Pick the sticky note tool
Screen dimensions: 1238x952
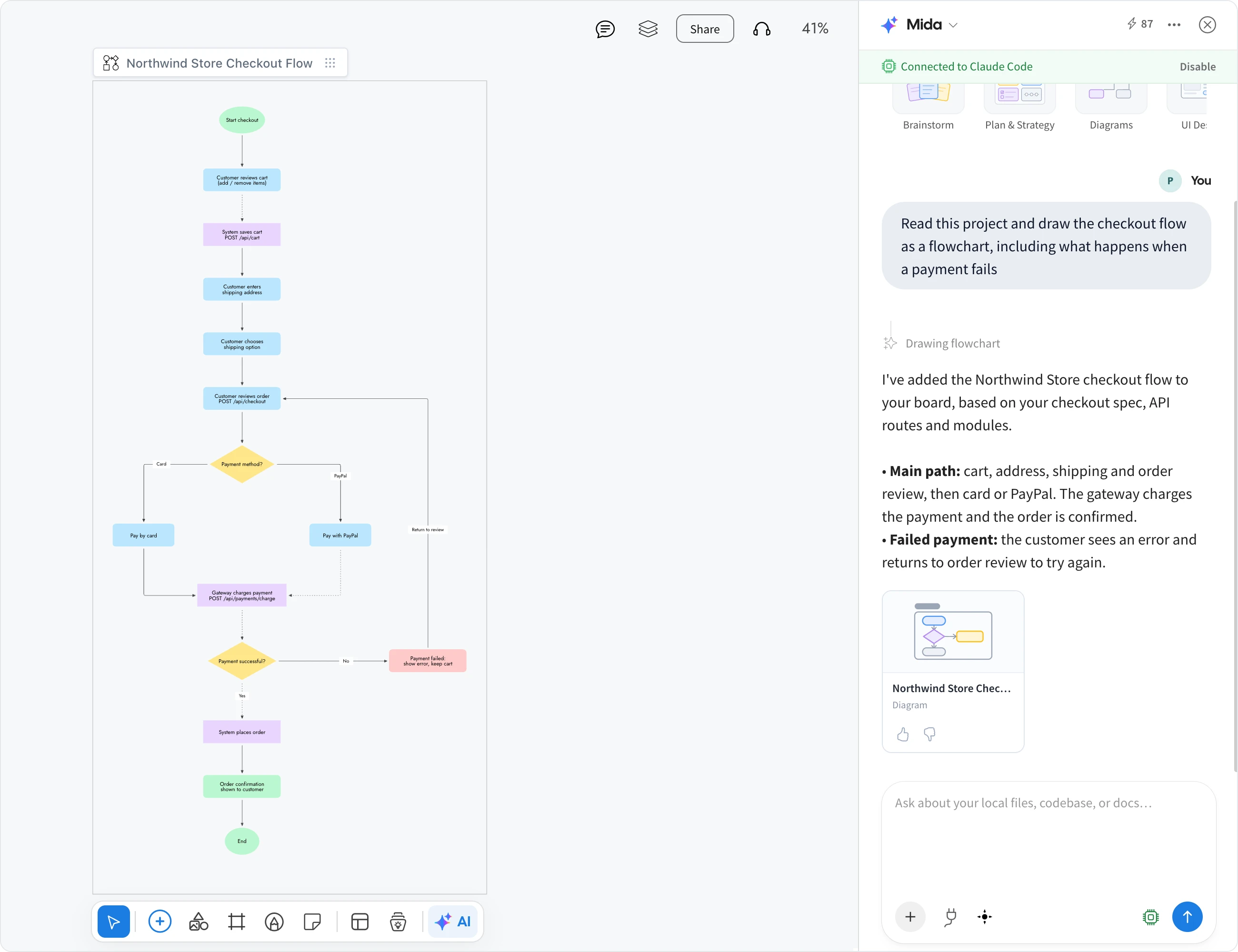[312, 922]
